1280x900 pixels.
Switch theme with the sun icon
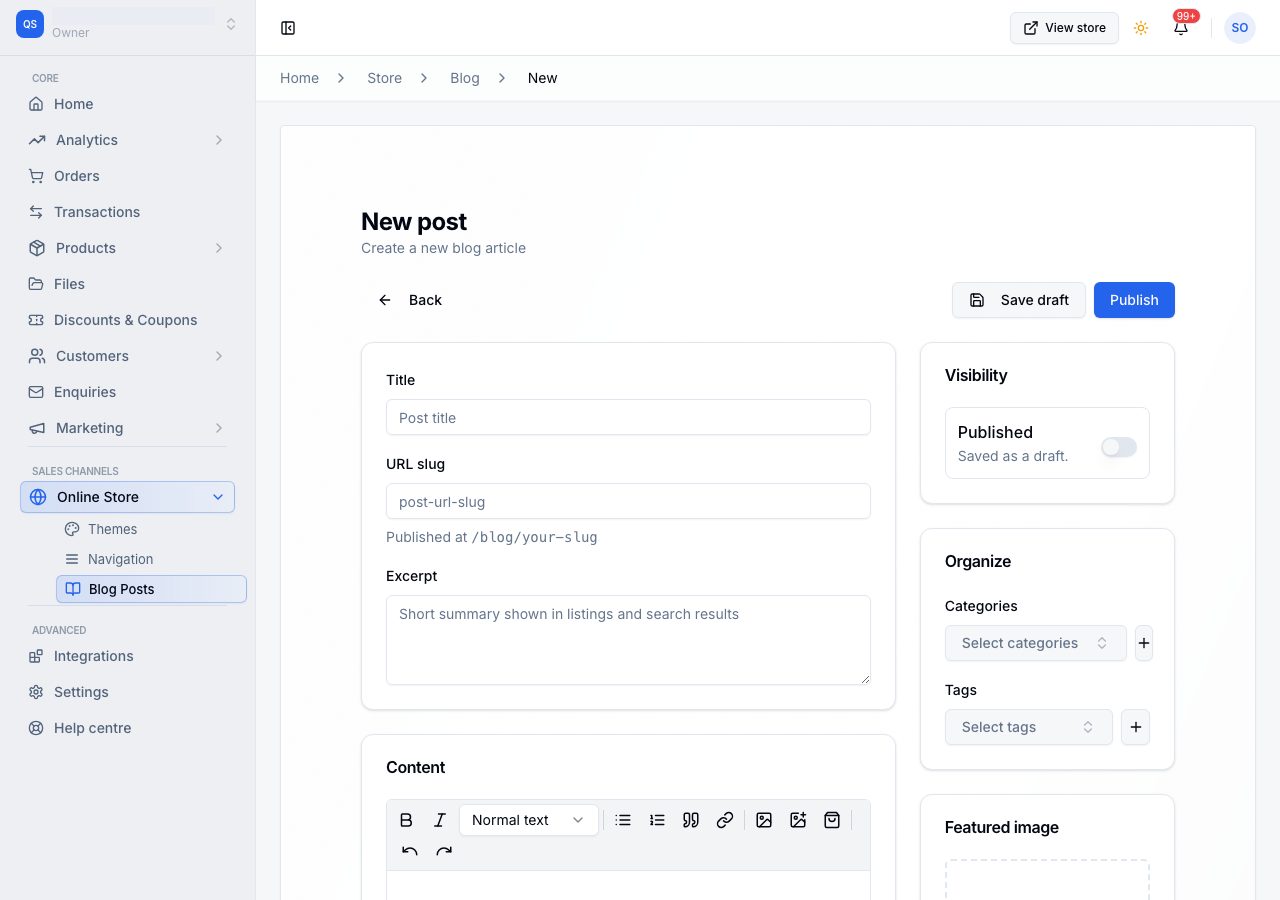tap(1141, 28)
